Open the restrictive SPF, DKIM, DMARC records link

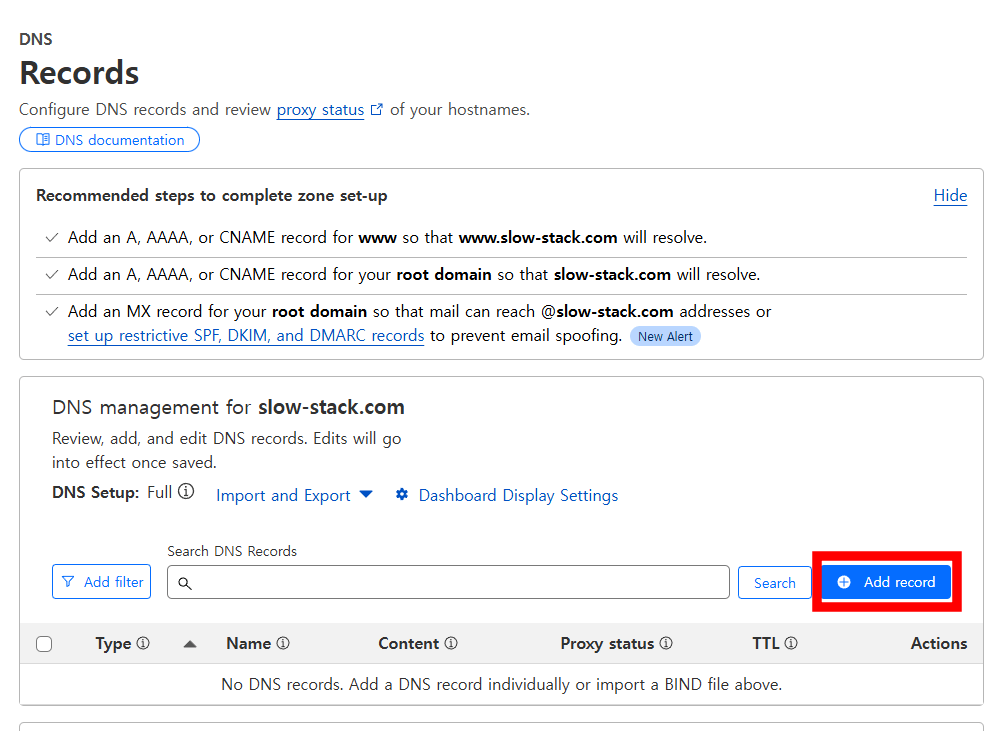coord(246,335)
